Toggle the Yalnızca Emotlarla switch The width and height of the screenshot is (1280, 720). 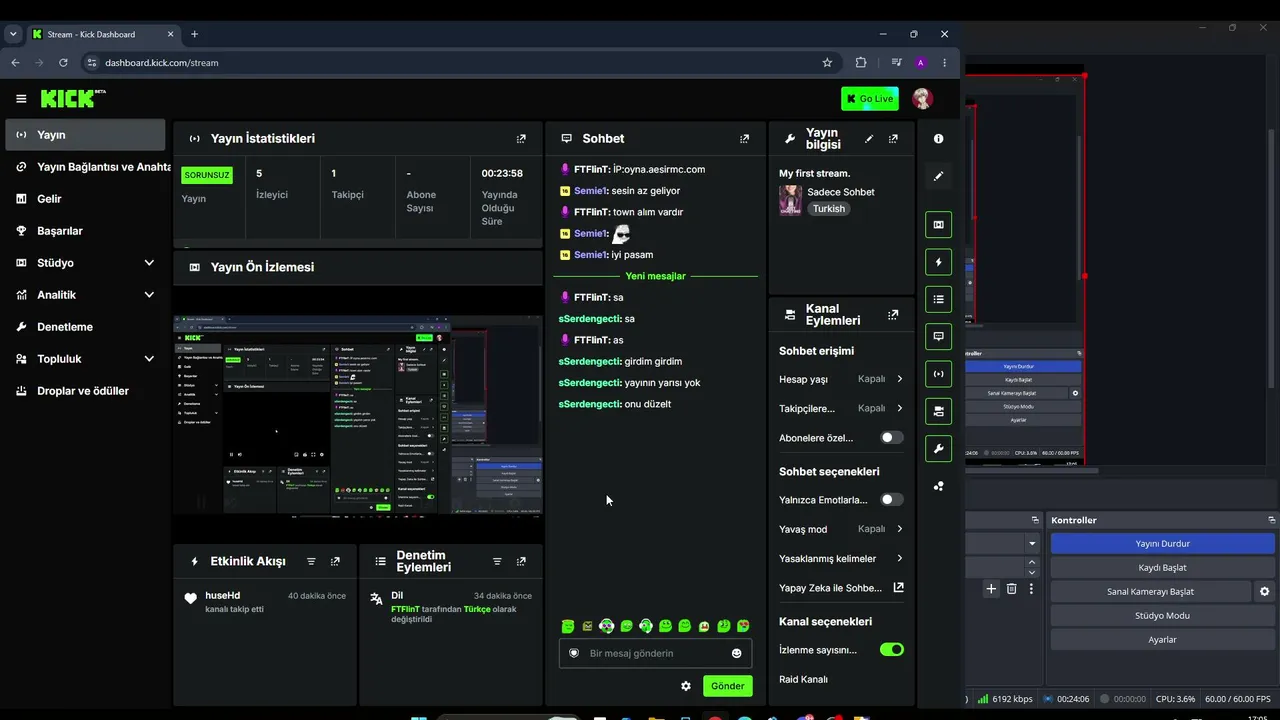click(891, 500)
